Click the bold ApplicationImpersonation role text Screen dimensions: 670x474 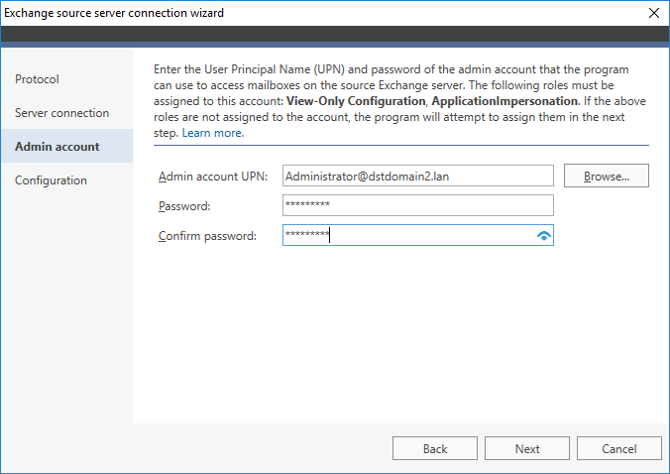[x=506, y=102]
